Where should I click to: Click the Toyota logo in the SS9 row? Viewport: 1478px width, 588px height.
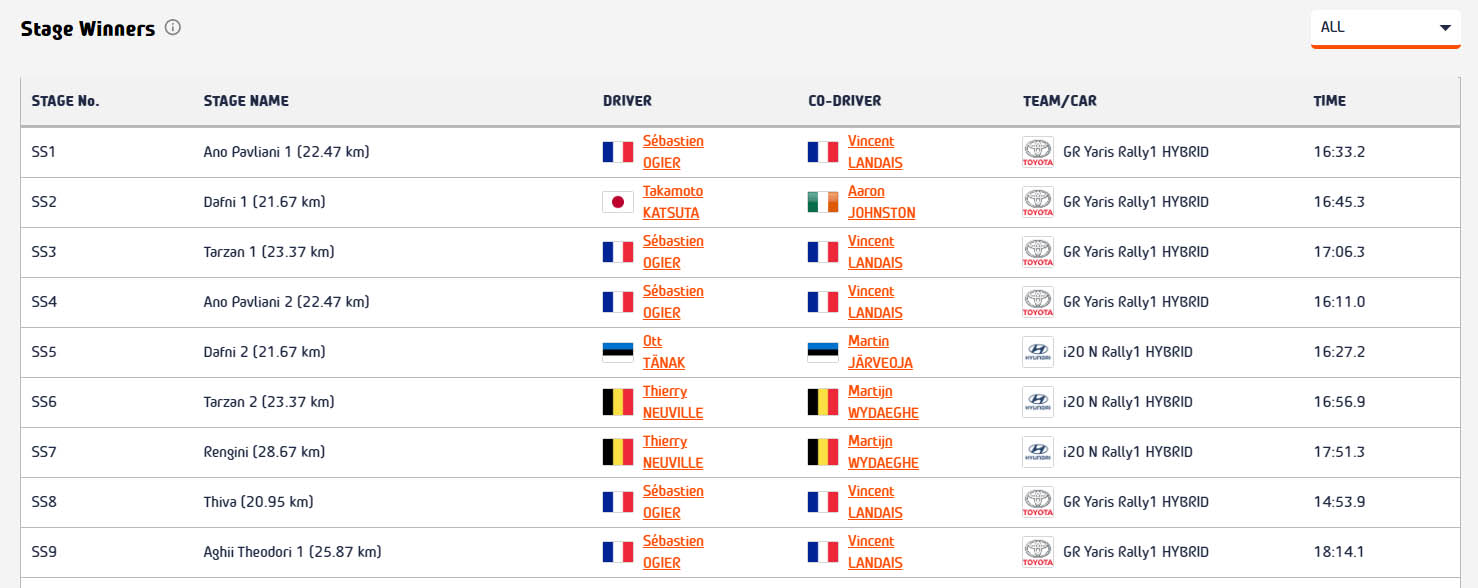(x=1037, y=552)
